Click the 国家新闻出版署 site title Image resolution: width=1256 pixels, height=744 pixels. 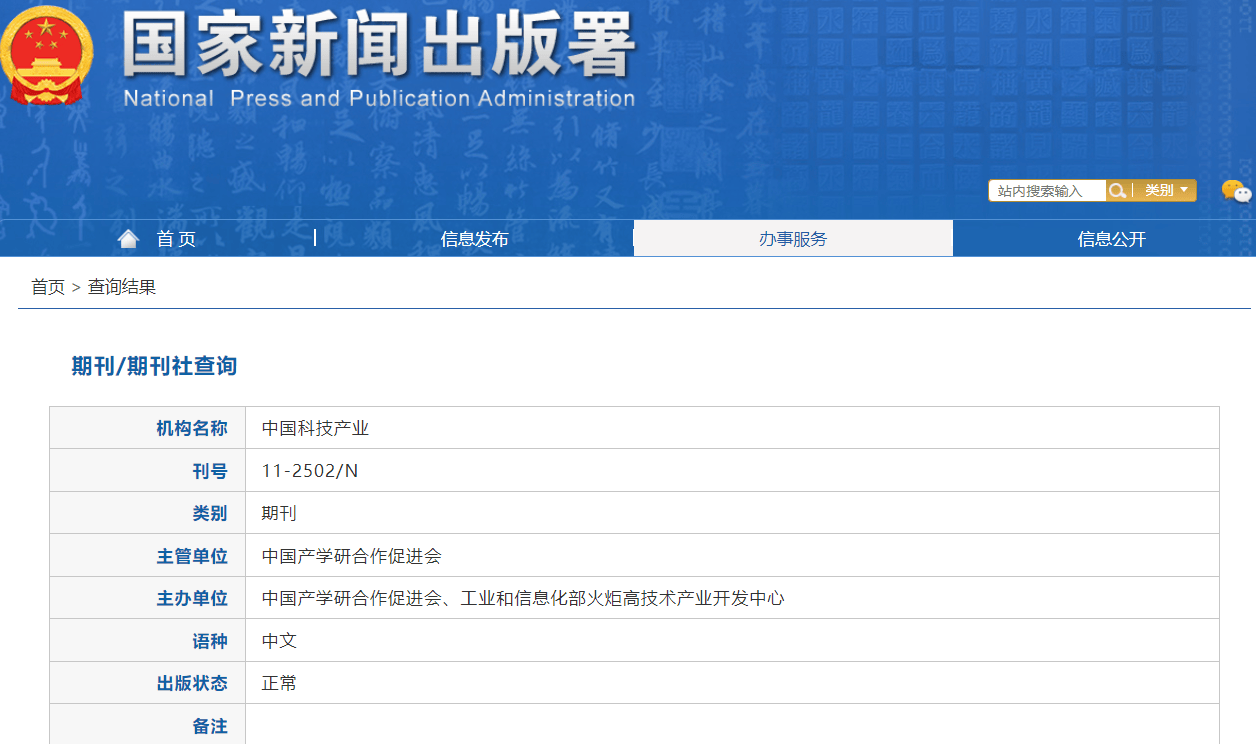[379, 46]
